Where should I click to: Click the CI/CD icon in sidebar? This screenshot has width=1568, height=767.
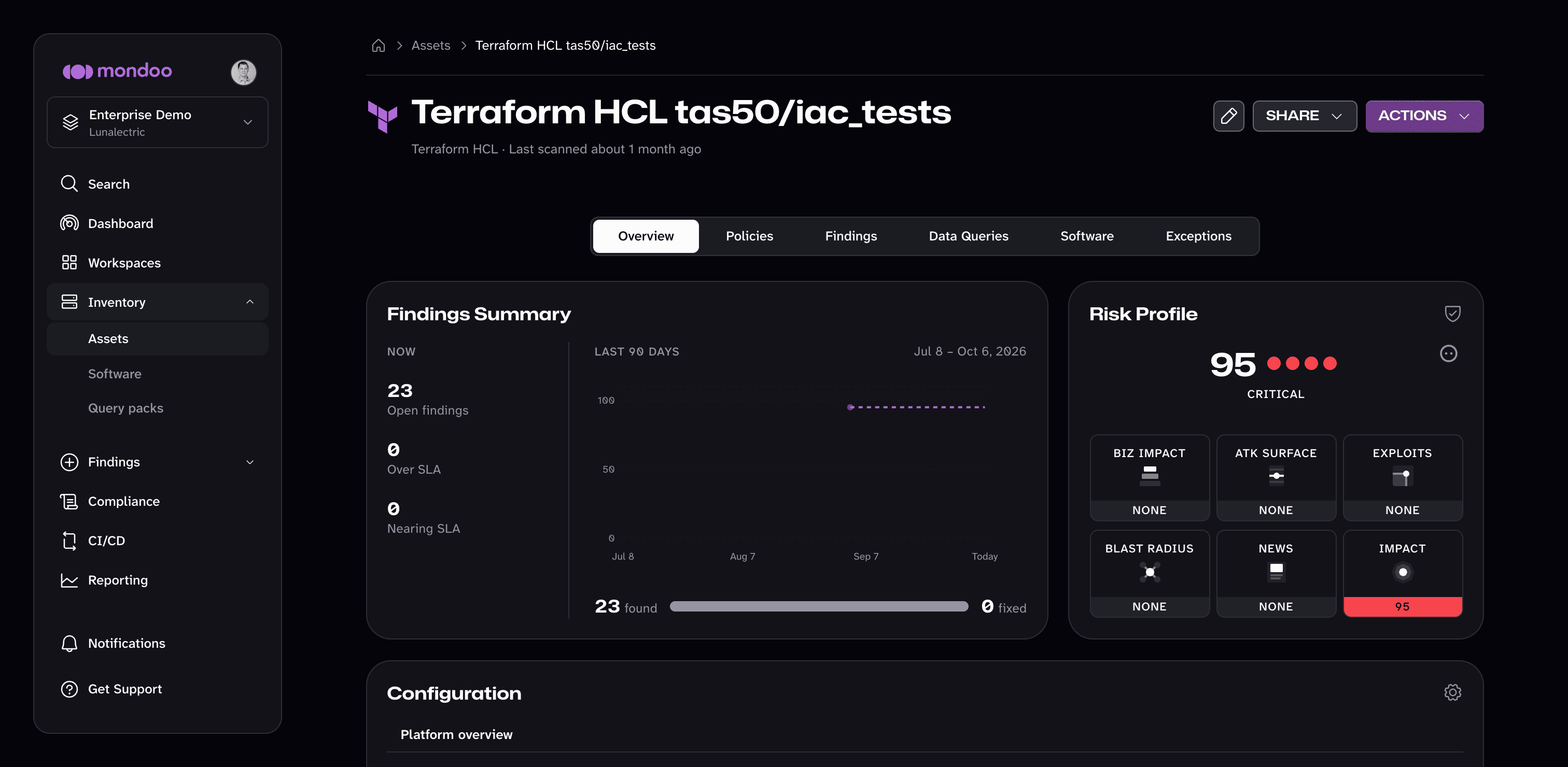point(69,541)
